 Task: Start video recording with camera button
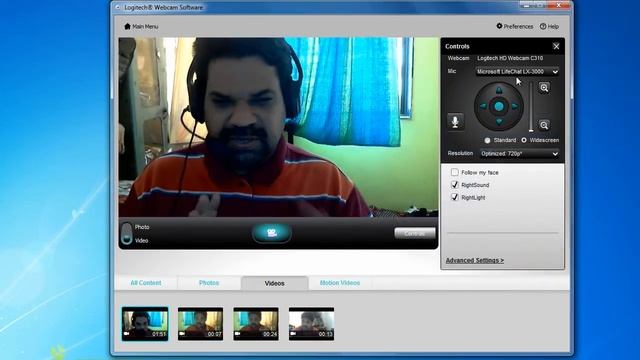pos(272,233)
